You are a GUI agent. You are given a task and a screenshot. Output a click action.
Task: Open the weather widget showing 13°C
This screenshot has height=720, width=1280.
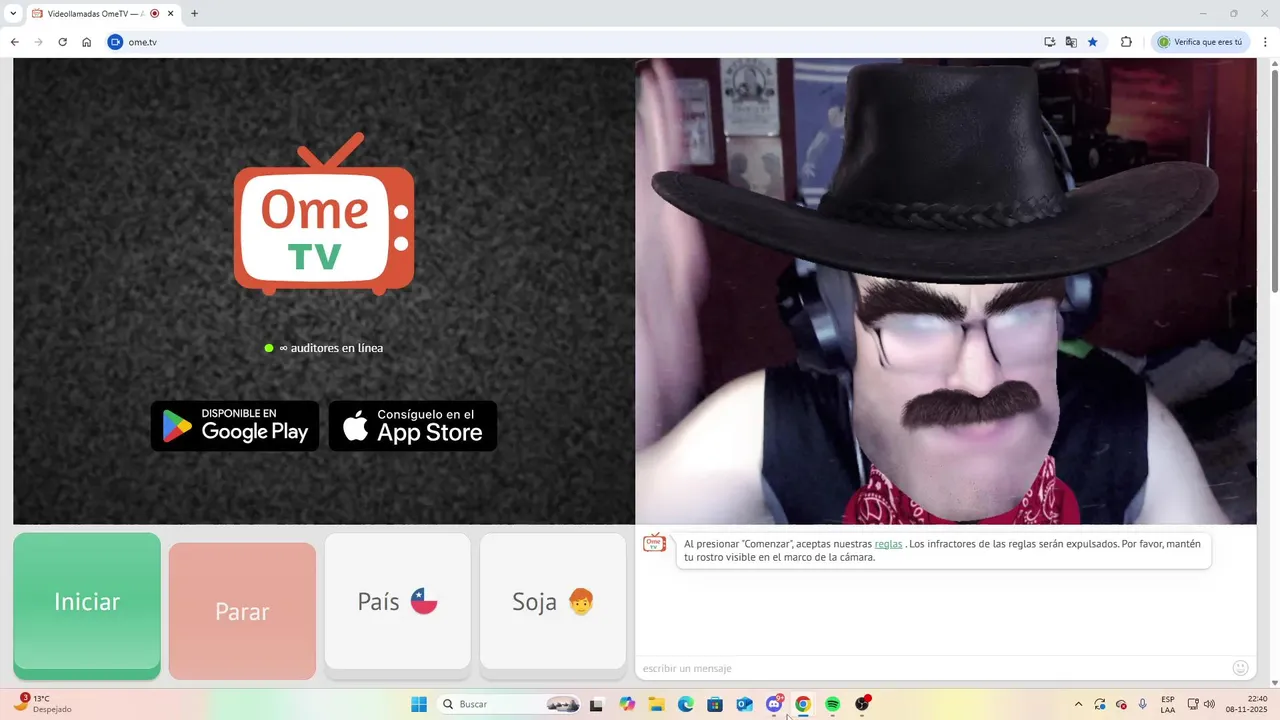coord(42,703)
